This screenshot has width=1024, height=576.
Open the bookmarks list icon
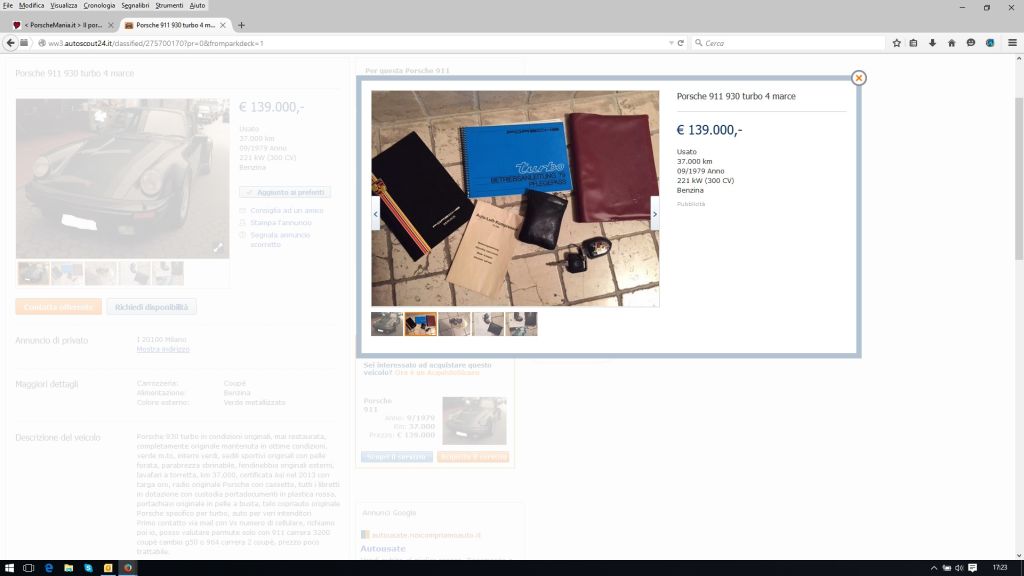[914, 43]
